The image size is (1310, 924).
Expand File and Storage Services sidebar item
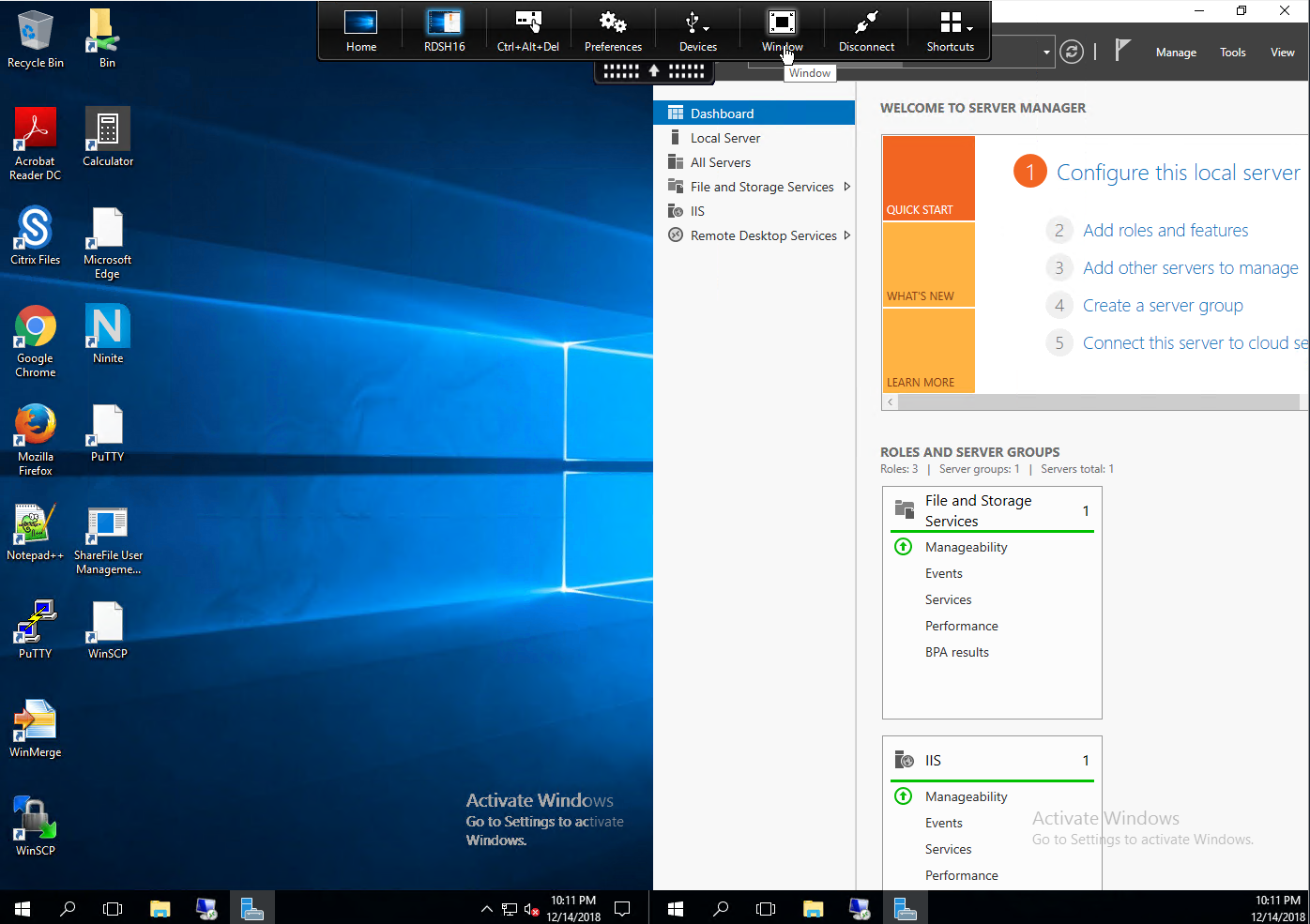[x=847, y=187]
